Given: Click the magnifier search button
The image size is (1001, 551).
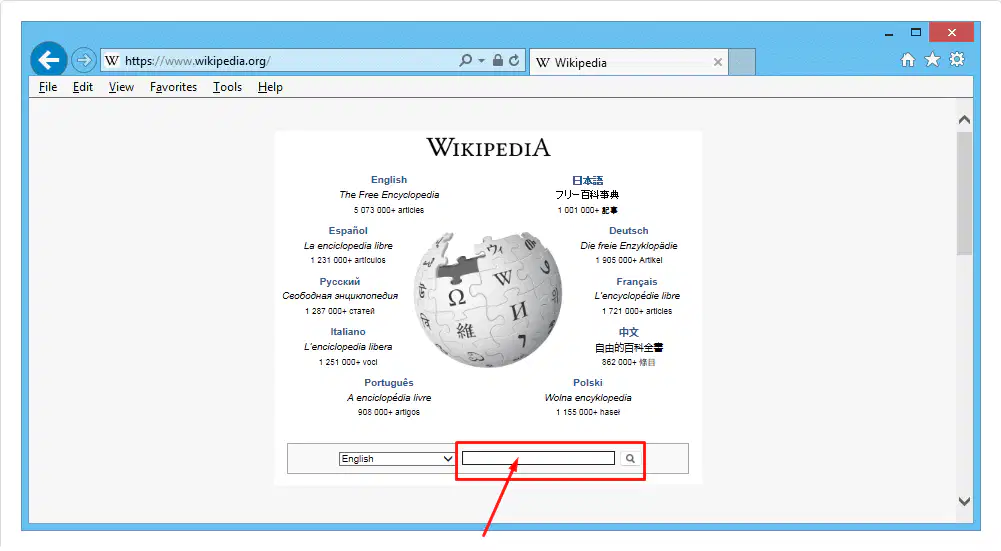Looking at the screenshot, I should 630,458.
